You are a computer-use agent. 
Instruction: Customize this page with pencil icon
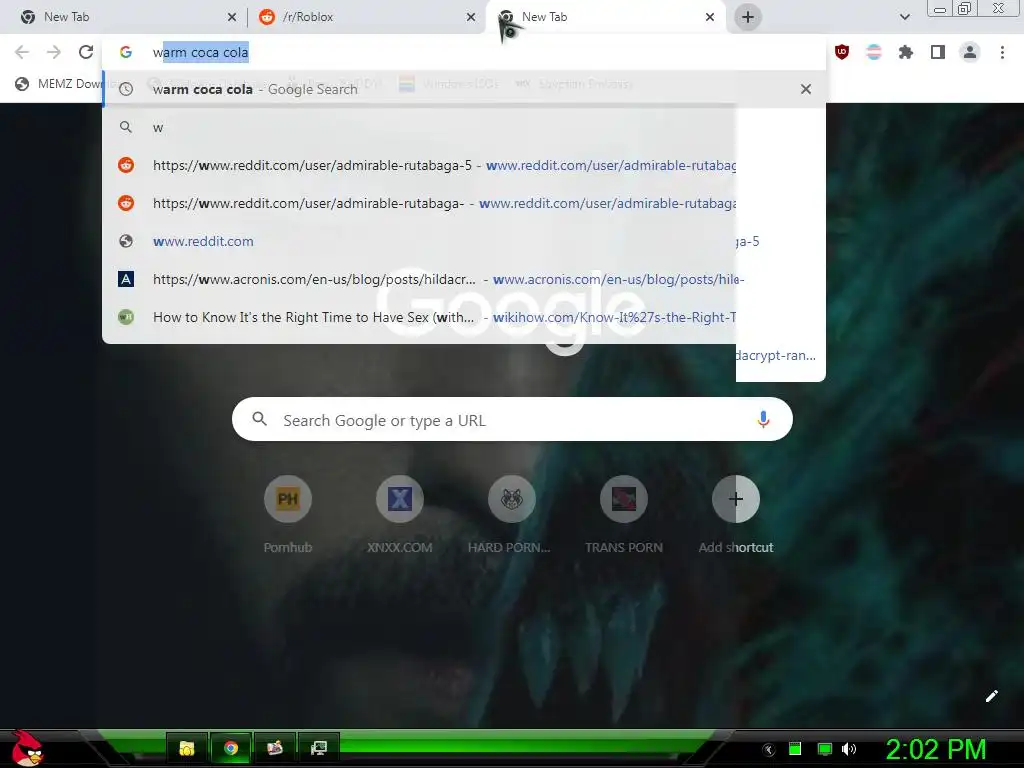(991, 696)
